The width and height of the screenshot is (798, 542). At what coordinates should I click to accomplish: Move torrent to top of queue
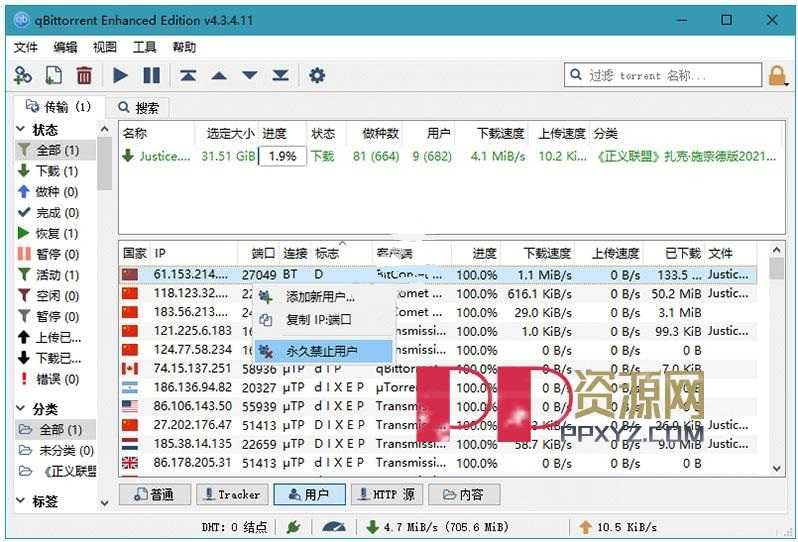(188, 75)
